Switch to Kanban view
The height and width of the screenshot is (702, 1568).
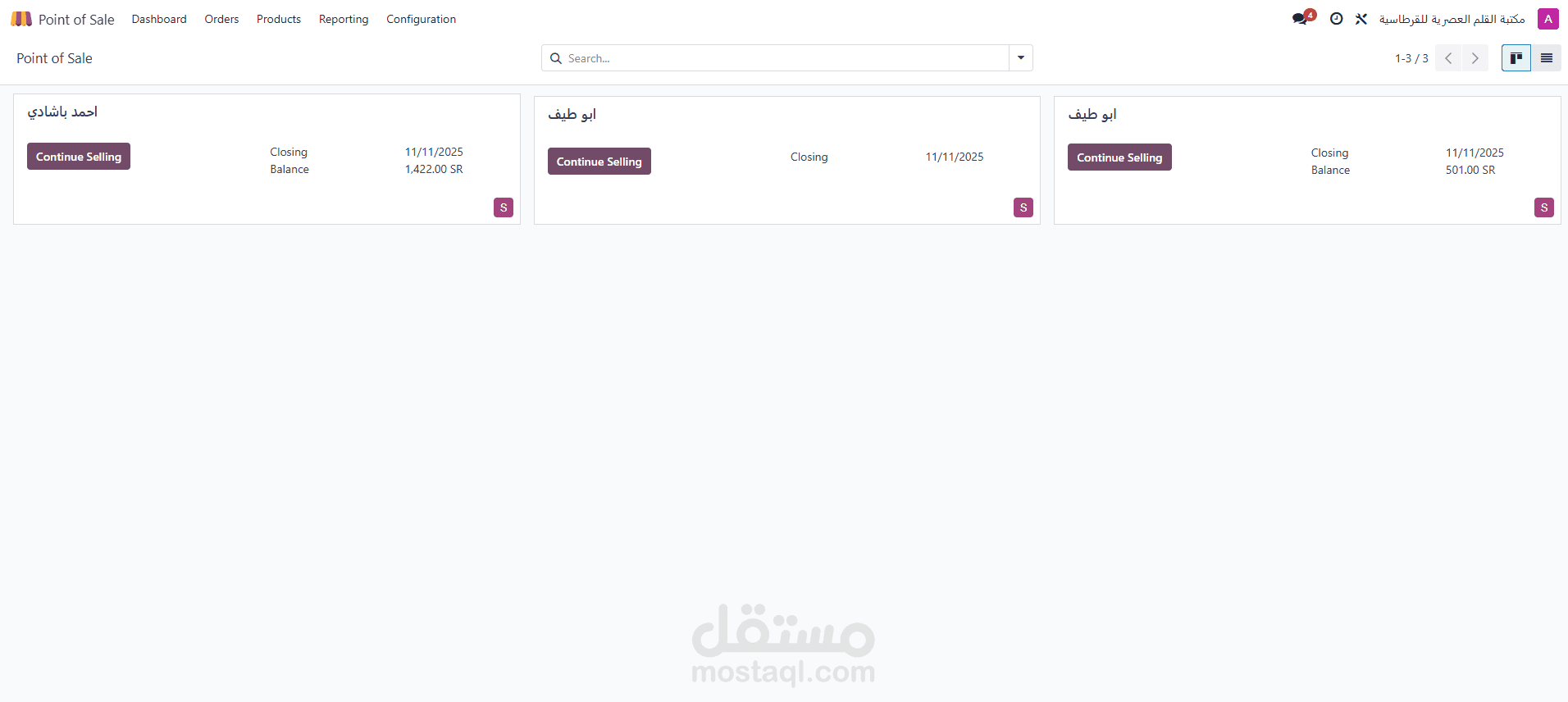[x=1516, y=58]
